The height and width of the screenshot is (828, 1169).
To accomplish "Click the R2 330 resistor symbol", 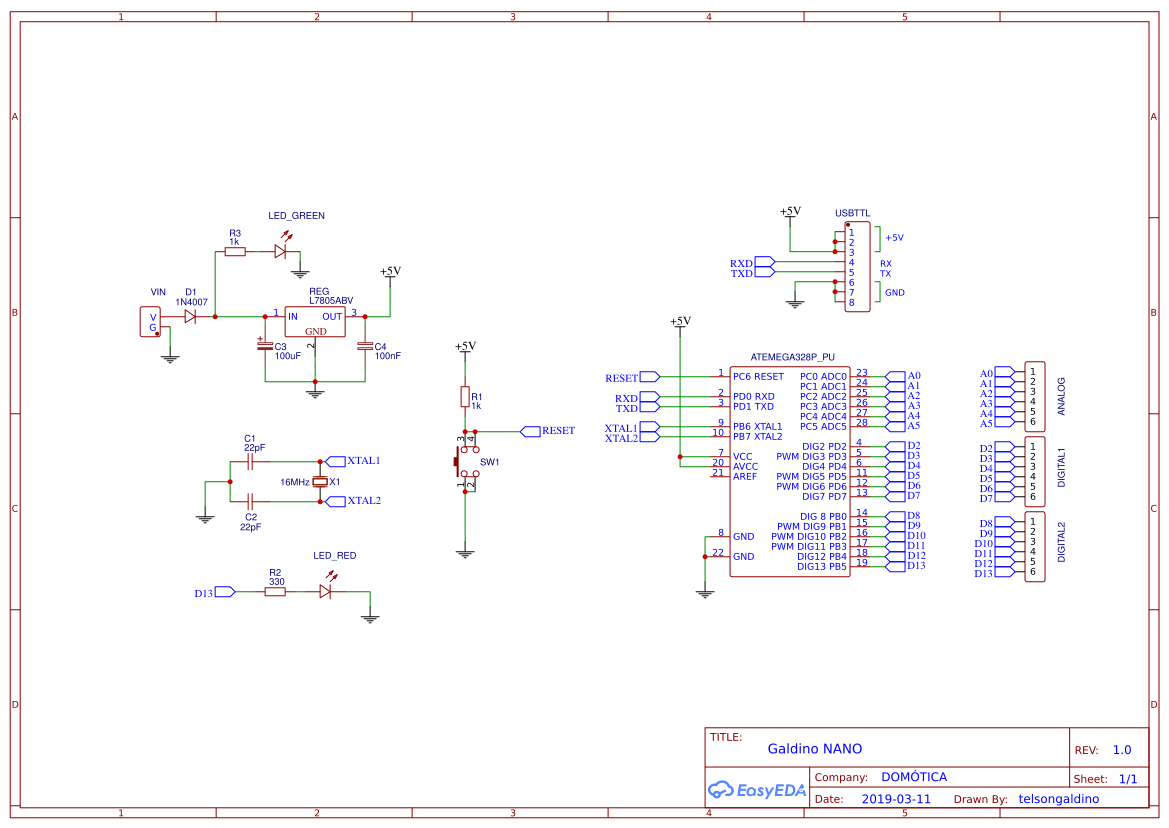I will click(274, 592).
